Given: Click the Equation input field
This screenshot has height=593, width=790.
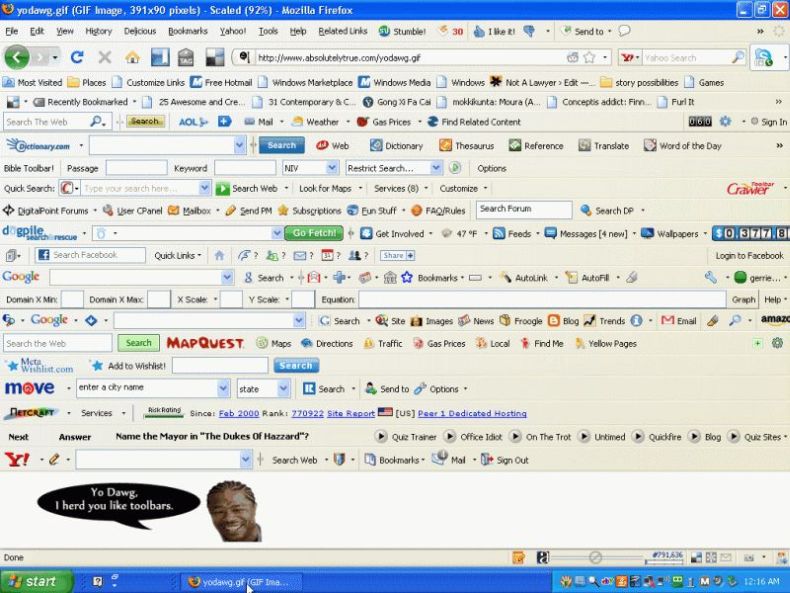Looking at the screenshot, I should (x=542, y=299).
